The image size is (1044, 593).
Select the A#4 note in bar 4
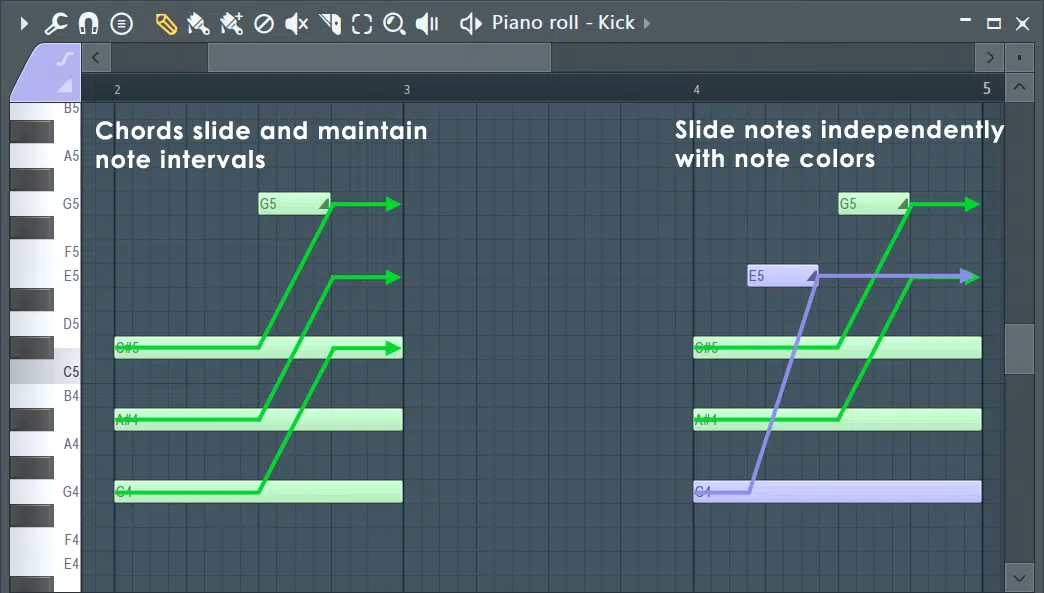click(x=837, y=419)
